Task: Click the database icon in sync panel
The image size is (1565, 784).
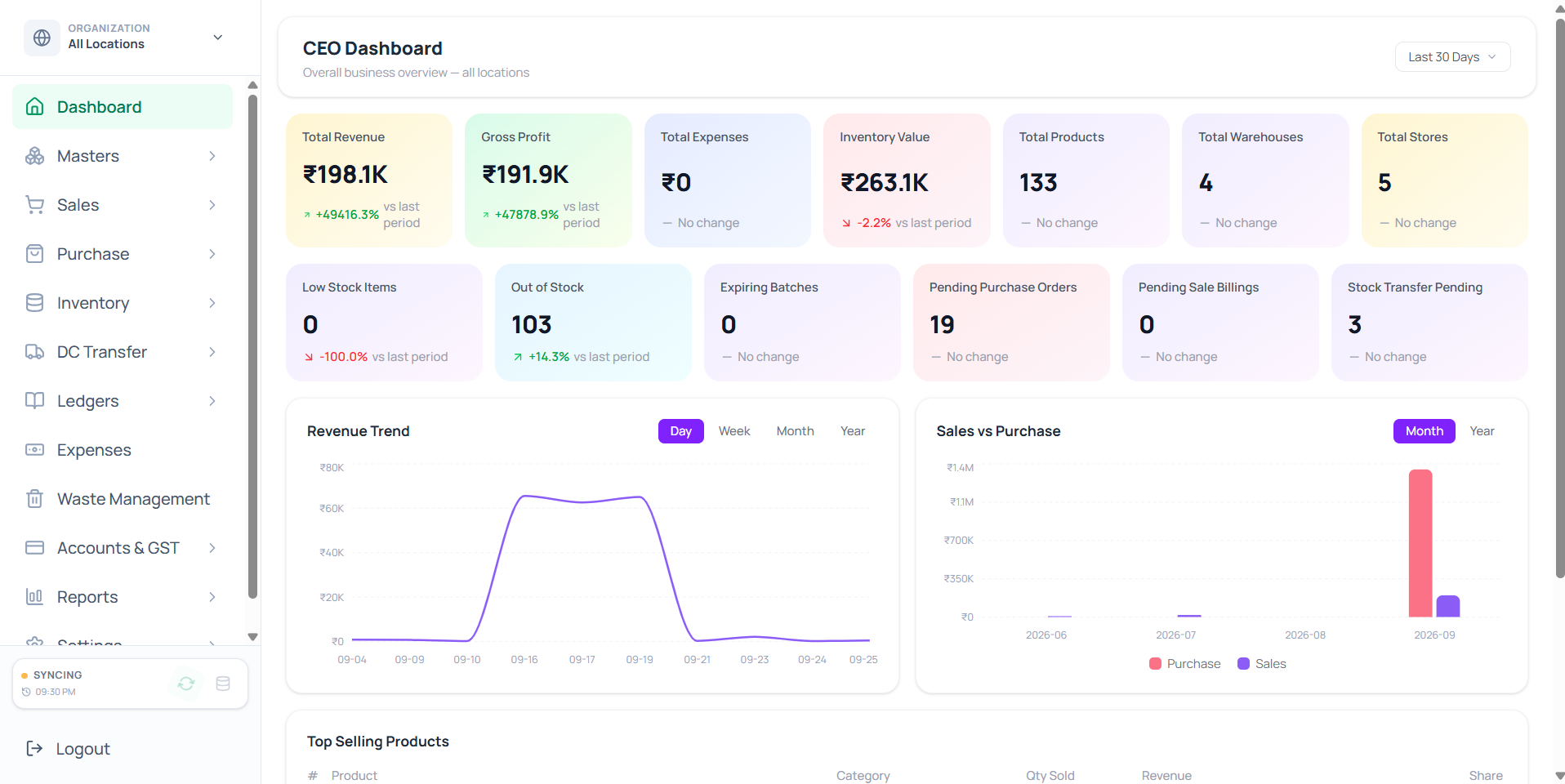Action: [223, 684]
